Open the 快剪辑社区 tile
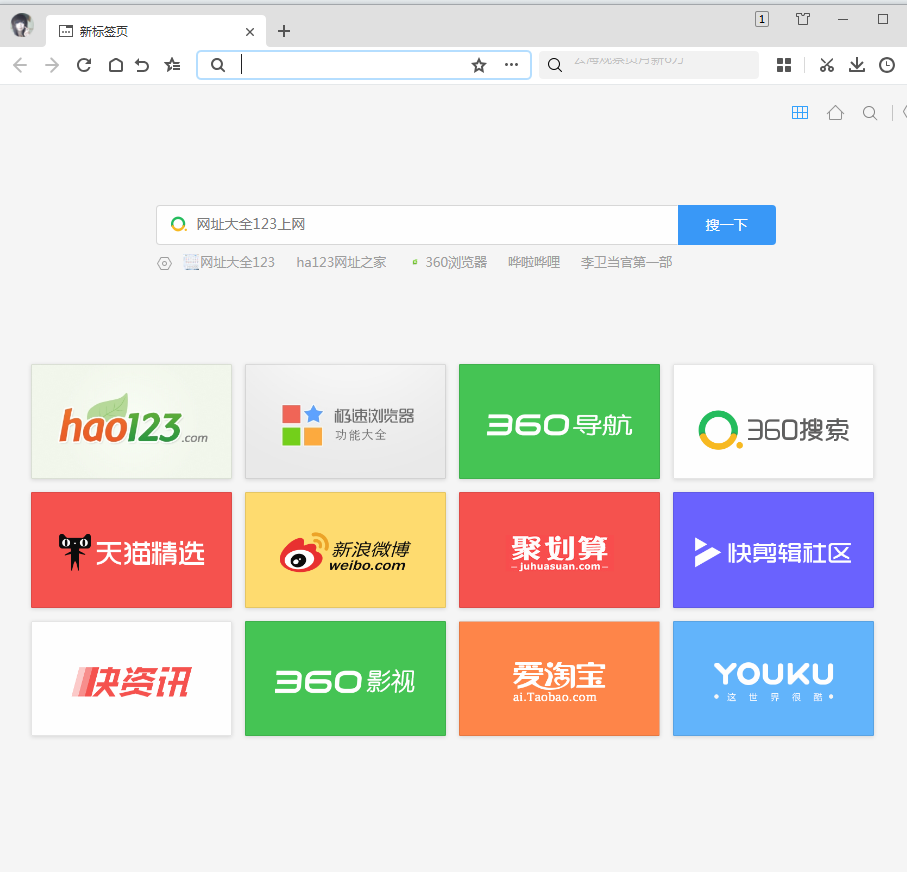This screenshot has height=872, width=907. pyautogui.click(x=773, y=550)
